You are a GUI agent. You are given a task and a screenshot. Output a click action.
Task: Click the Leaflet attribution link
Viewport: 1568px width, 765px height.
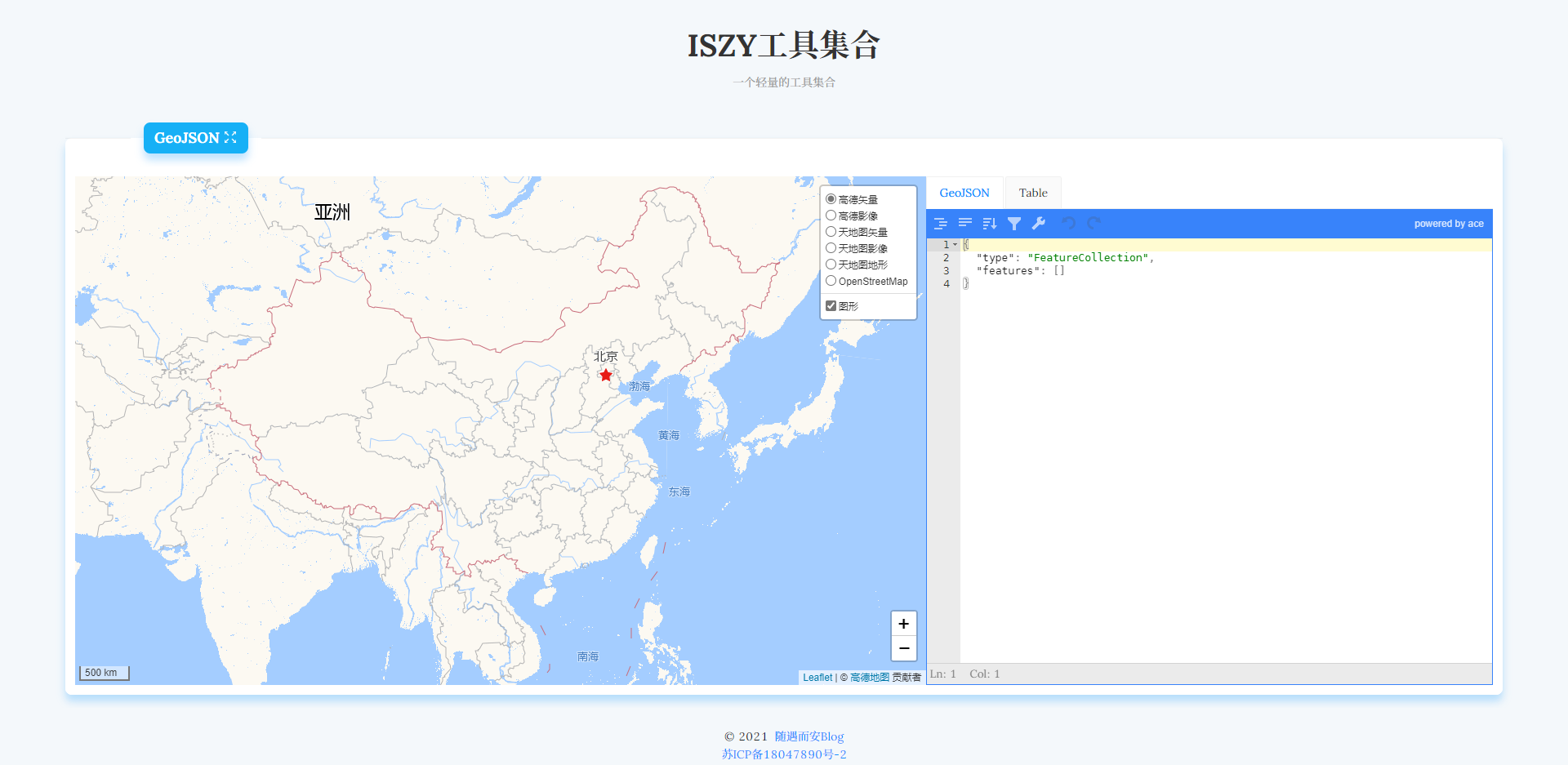(x=817, y=677)
